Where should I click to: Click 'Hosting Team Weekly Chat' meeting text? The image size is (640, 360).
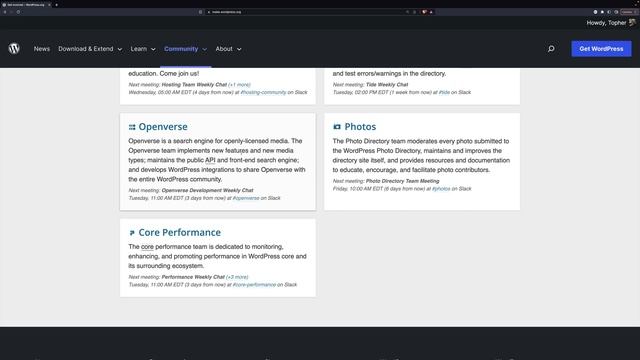tap(194, 84)
